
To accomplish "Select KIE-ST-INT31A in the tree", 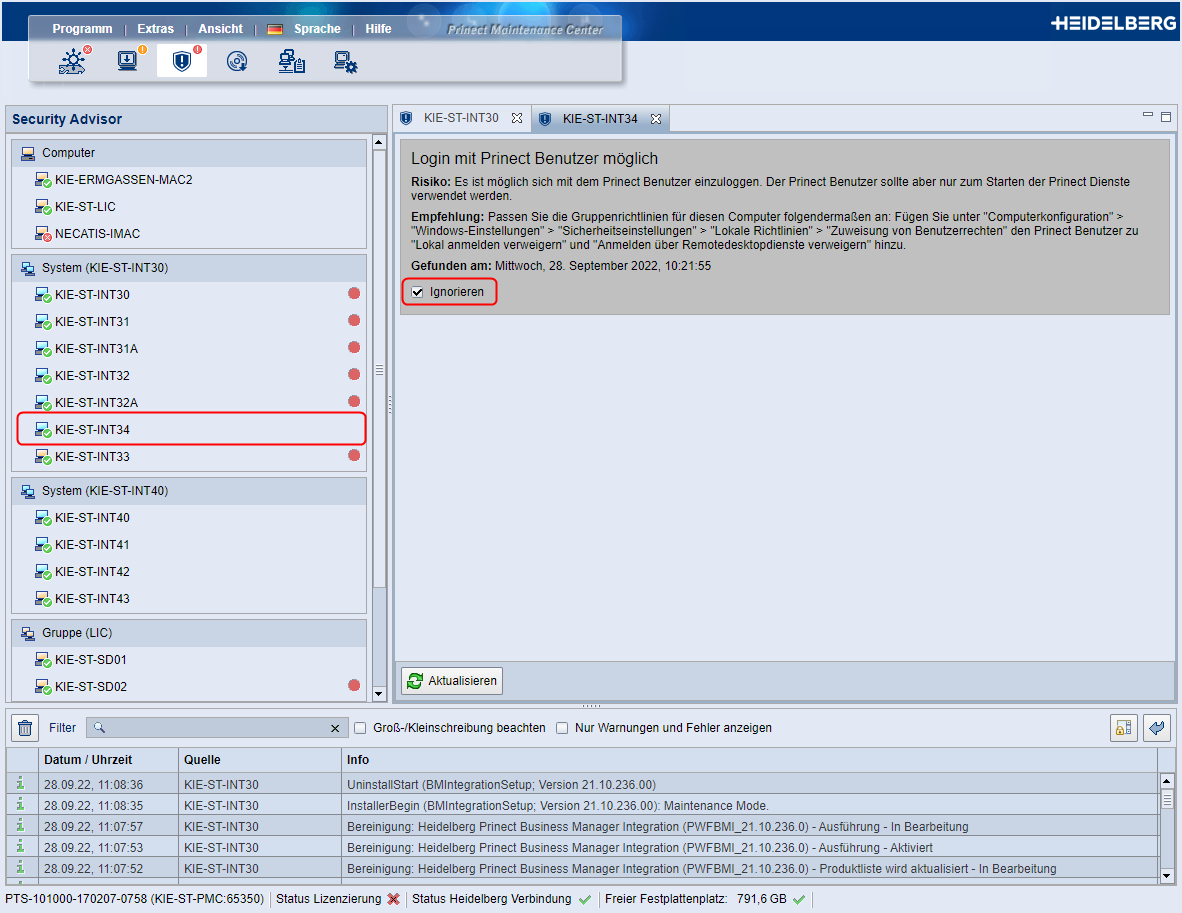I will (x=96, y=348).
